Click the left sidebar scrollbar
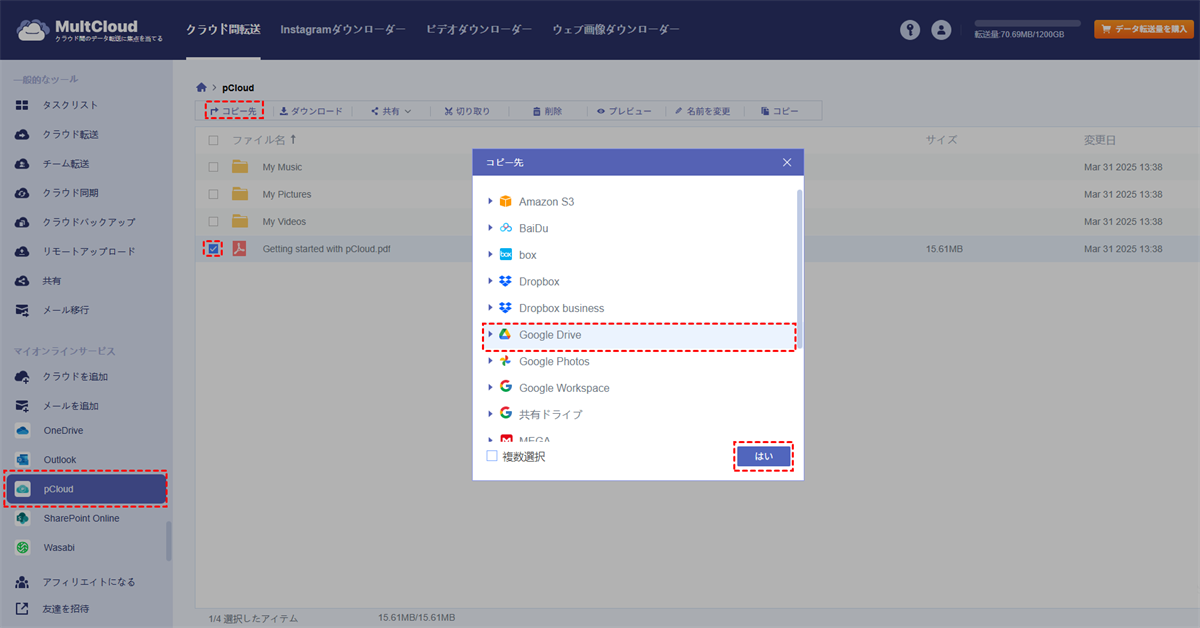 coord(169,541)
